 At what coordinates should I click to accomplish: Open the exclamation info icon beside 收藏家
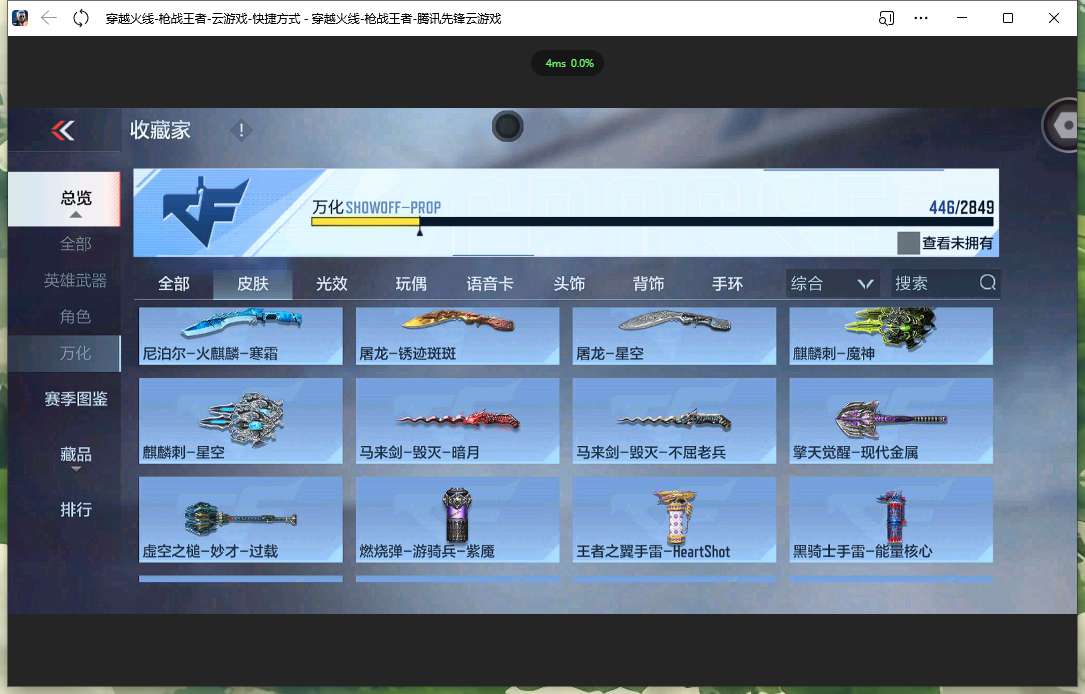point(241,130)
